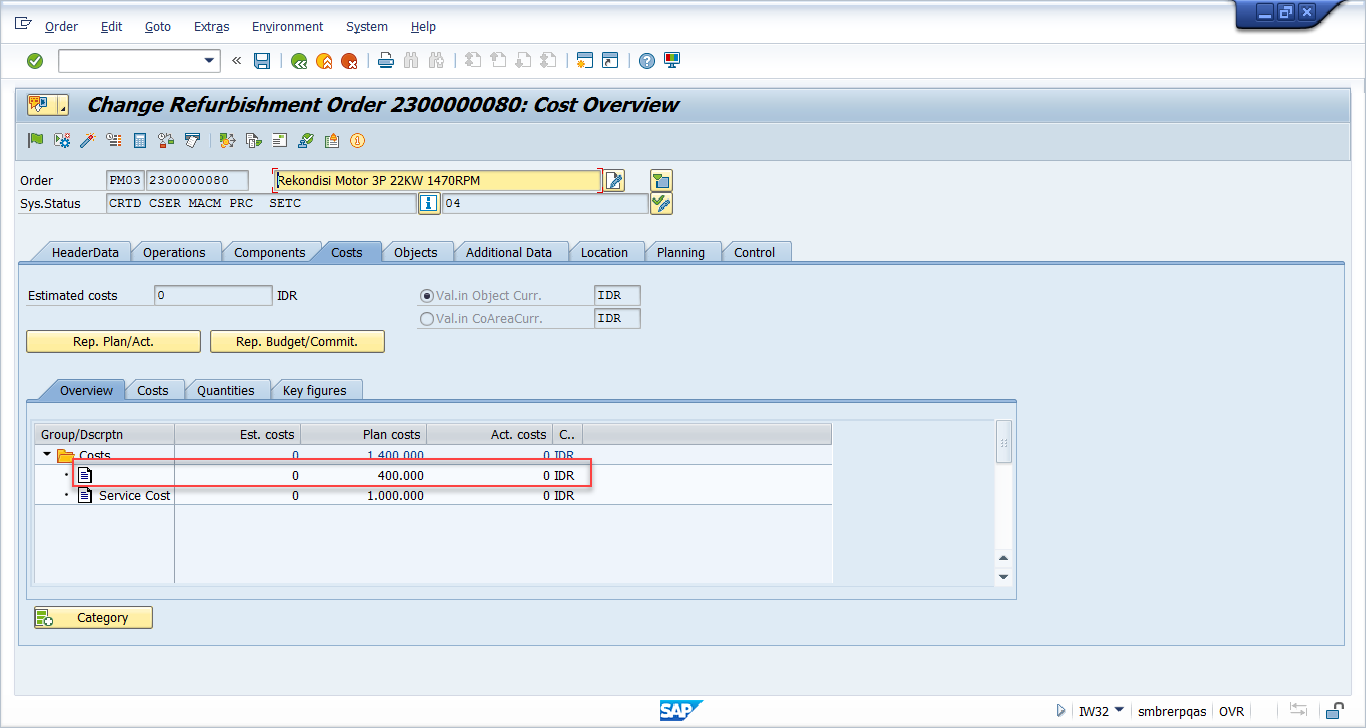Image resolution: width=1366 pixels, height=728 pixels.
Task: Select the Val.in Object Curr. radio button
Action: 427,296
